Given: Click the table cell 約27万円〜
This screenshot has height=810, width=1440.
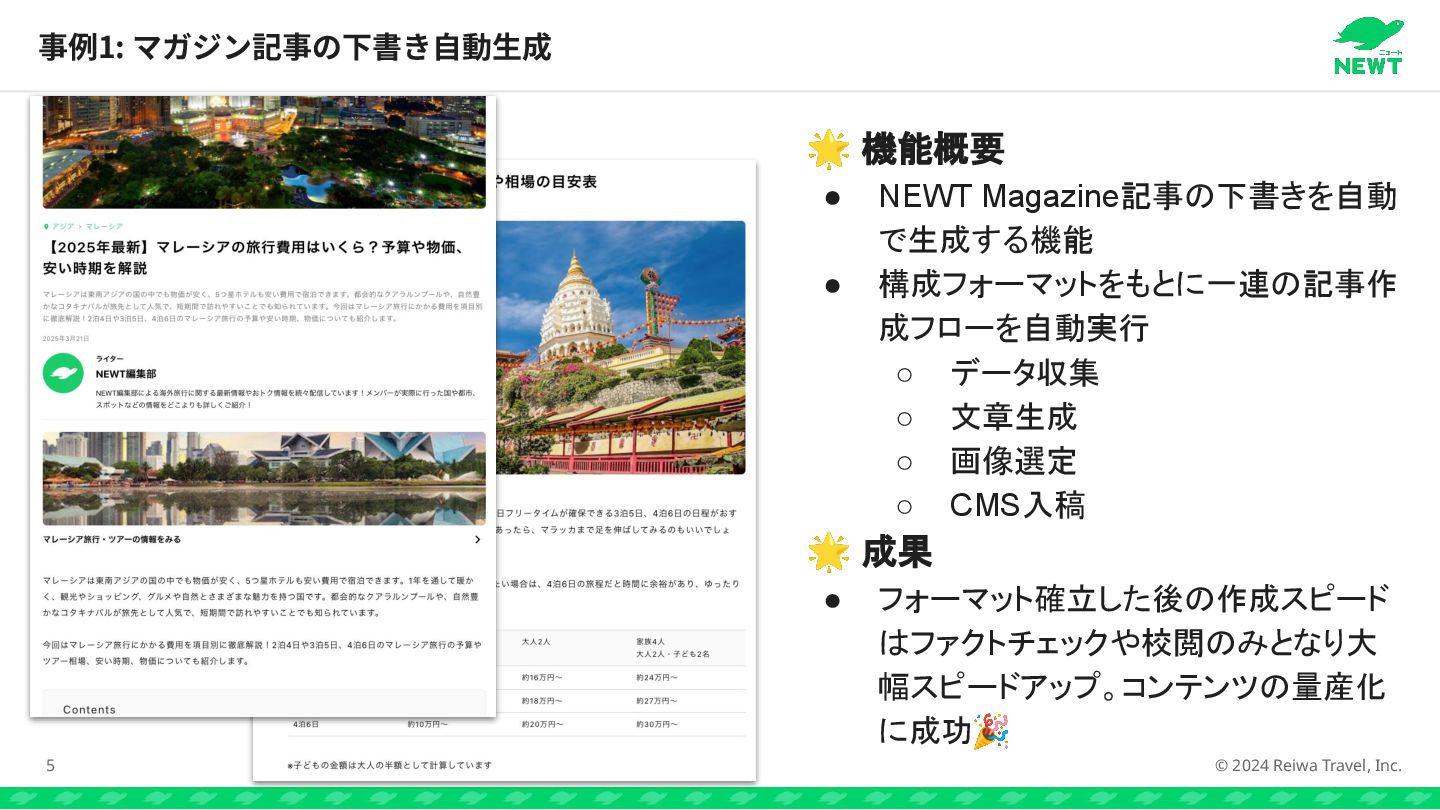Looking at the screenshot, I should click(656, 701).
